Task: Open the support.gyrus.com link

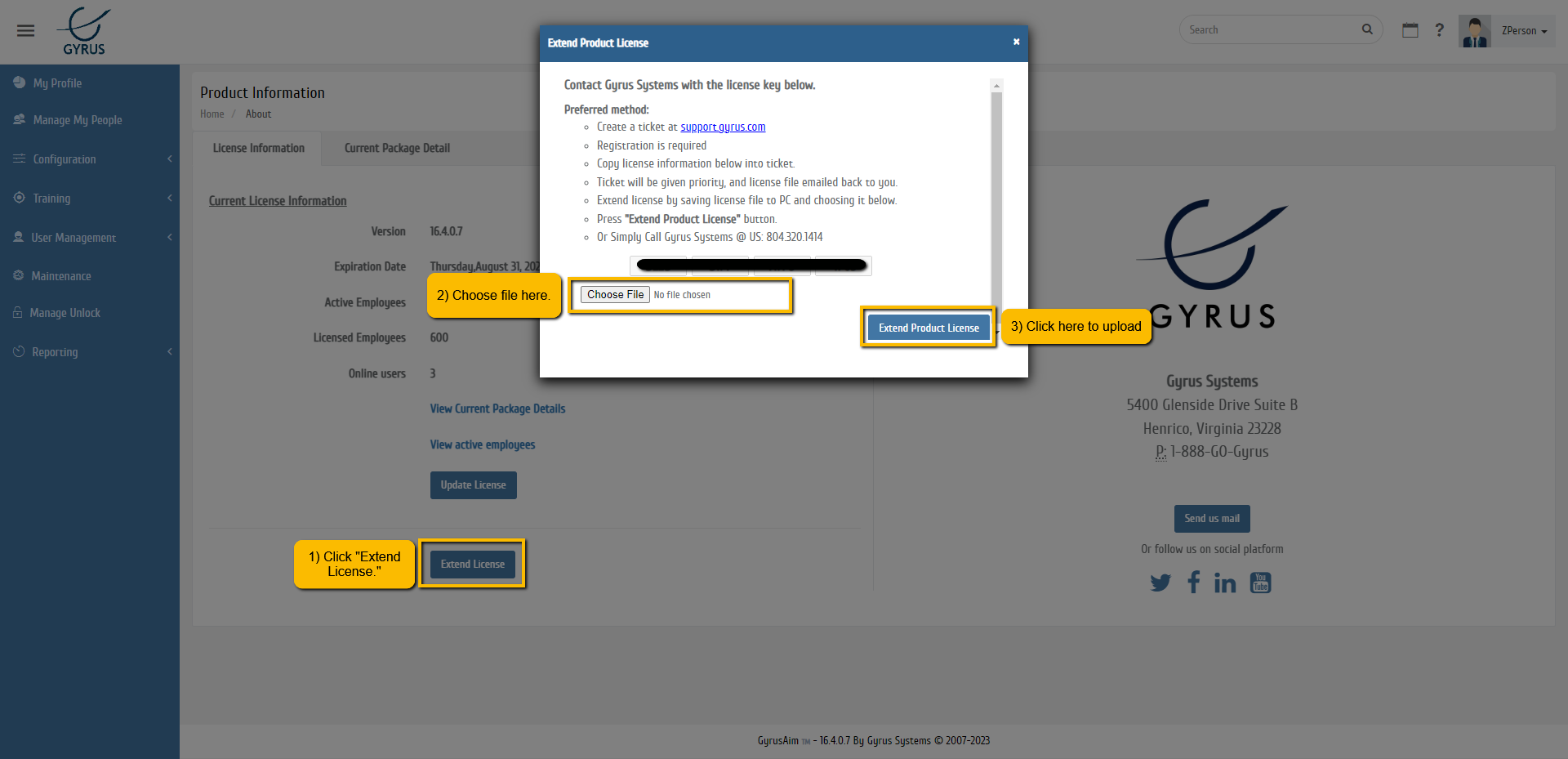Action: point(723,127)
